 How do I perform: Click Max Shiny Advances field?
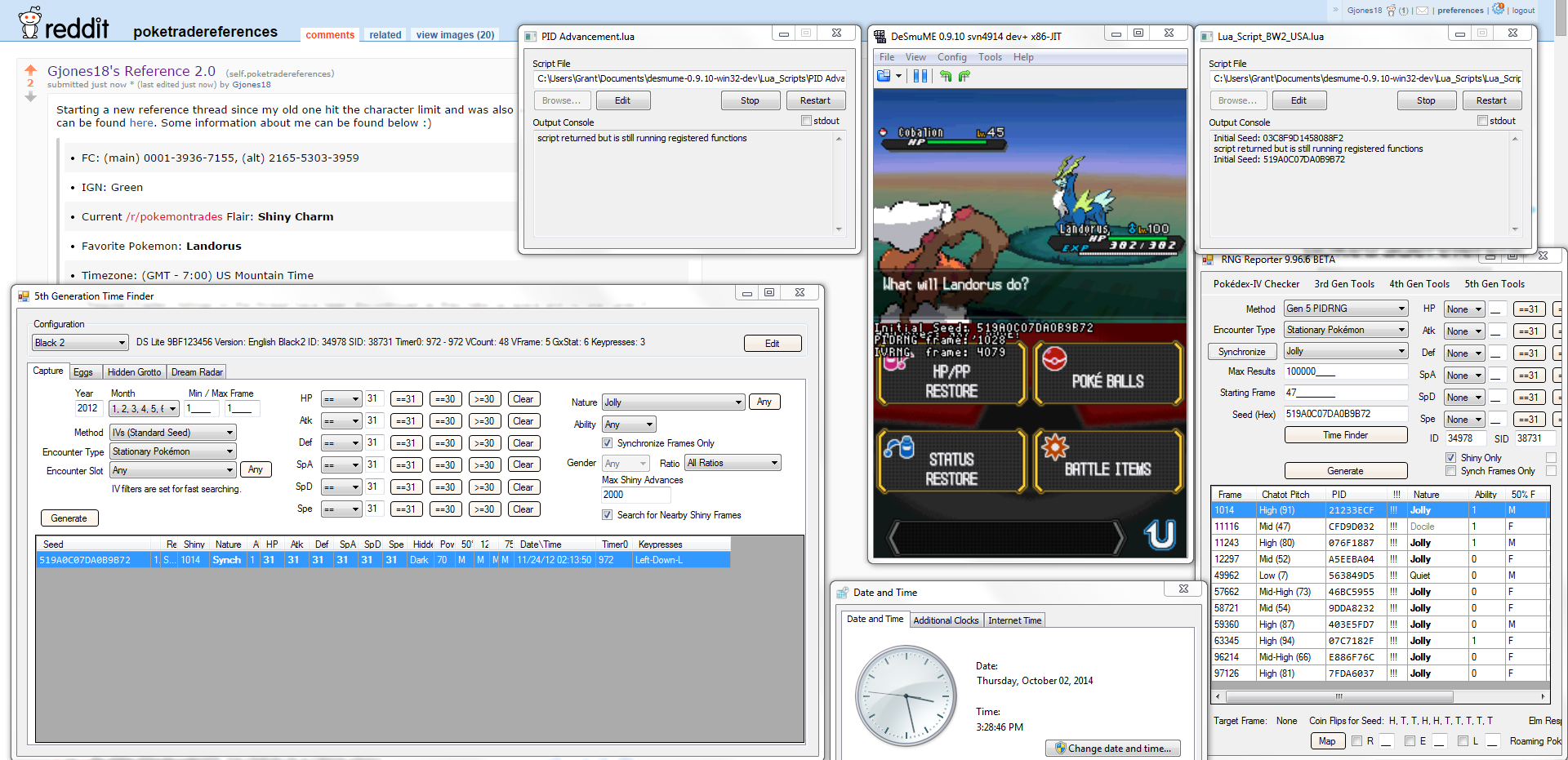click(x=636, y=495)
